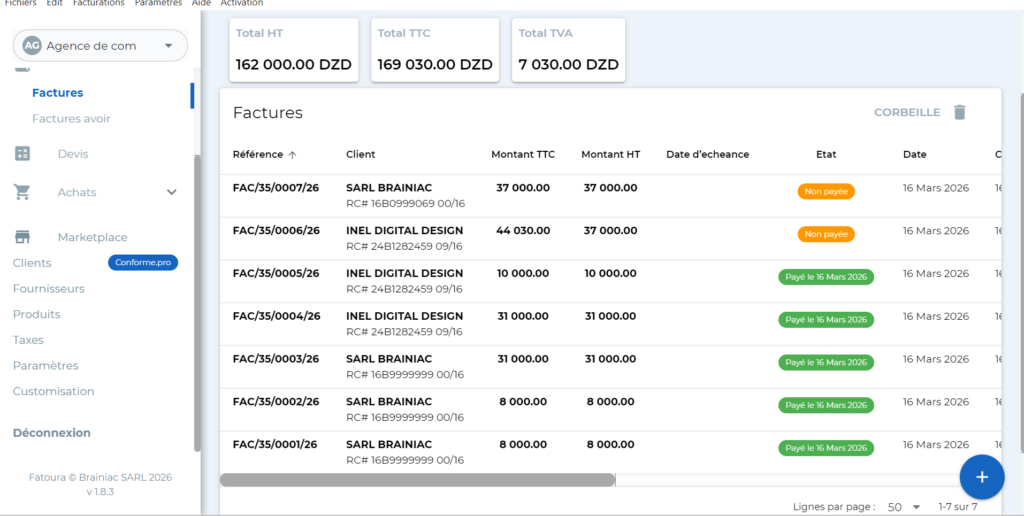Open the Edit menu
Viewport: 1024px width, 516px height.
pos(54,3)
